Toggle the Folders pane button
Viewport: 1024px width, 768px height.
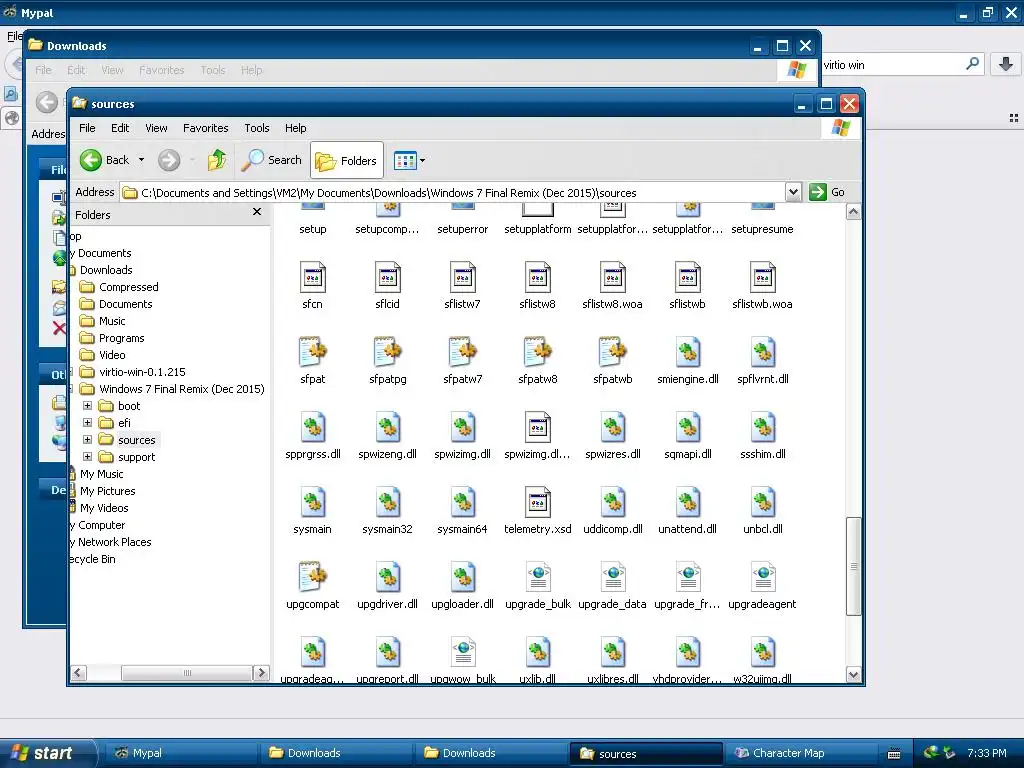(346, 160)
